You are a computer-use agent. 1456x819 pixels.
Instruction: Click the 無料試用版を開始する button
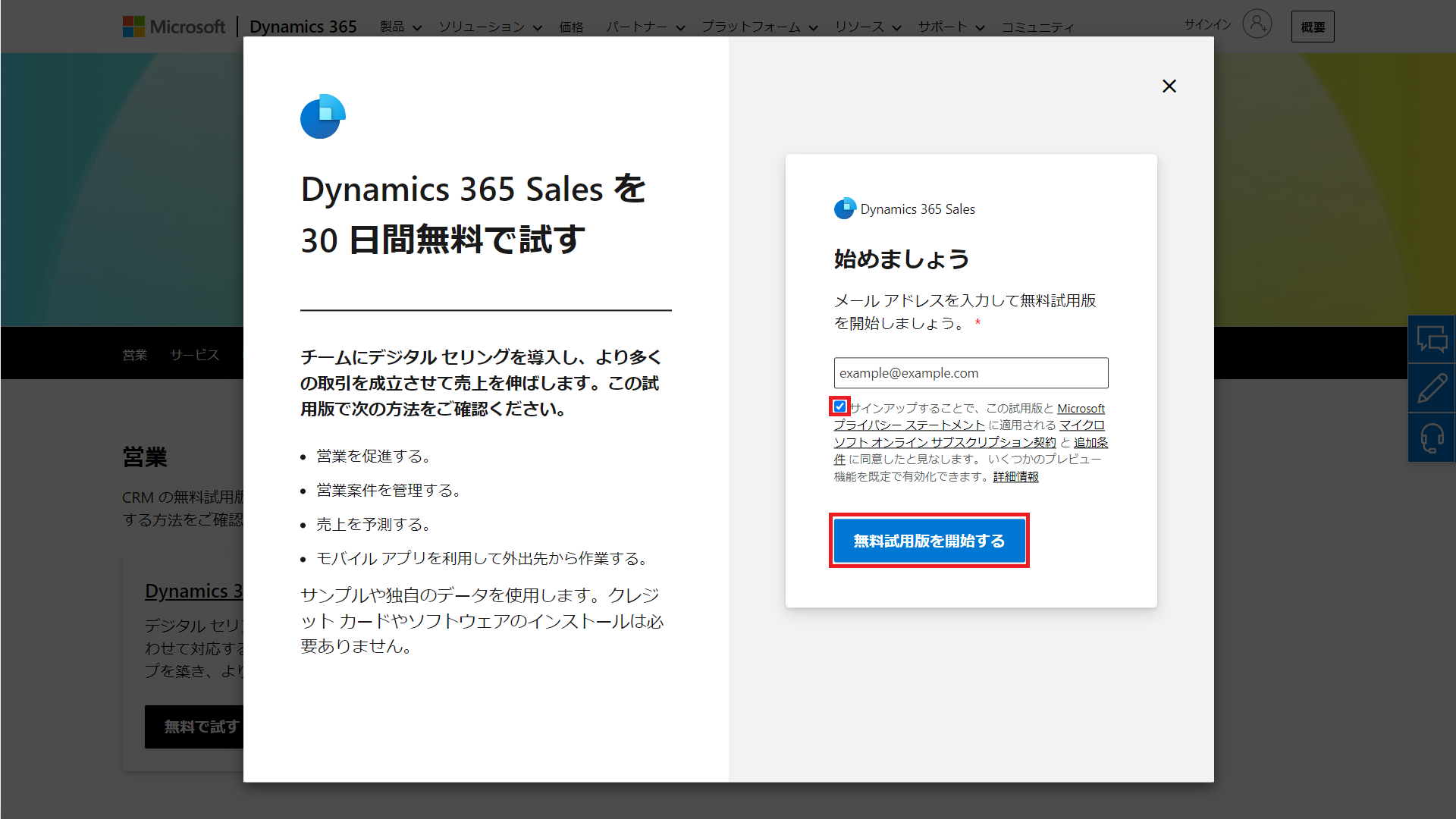929,541
